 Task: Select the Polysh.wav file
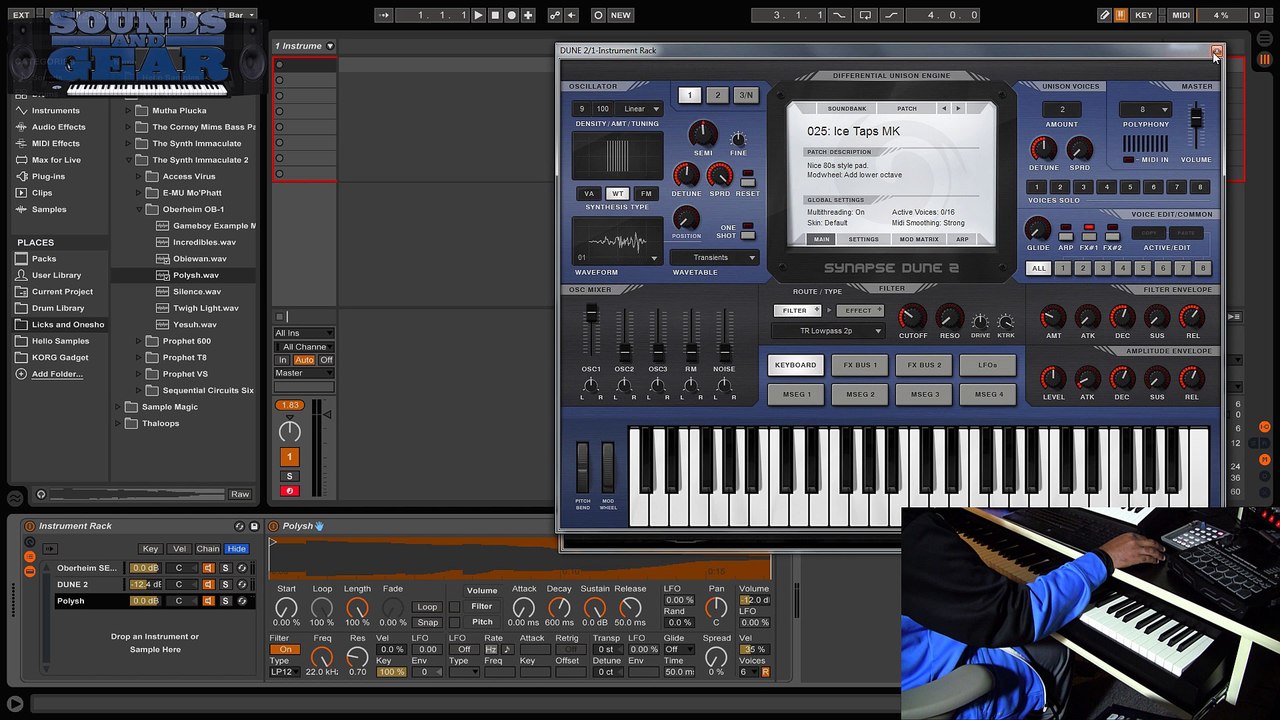(x=196, y=275)
